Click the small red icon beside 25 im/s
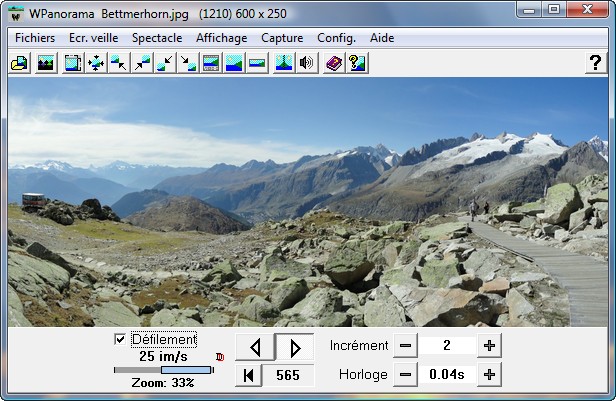Image resolution: width=616 pixels, height=401 pixels. 220,357
